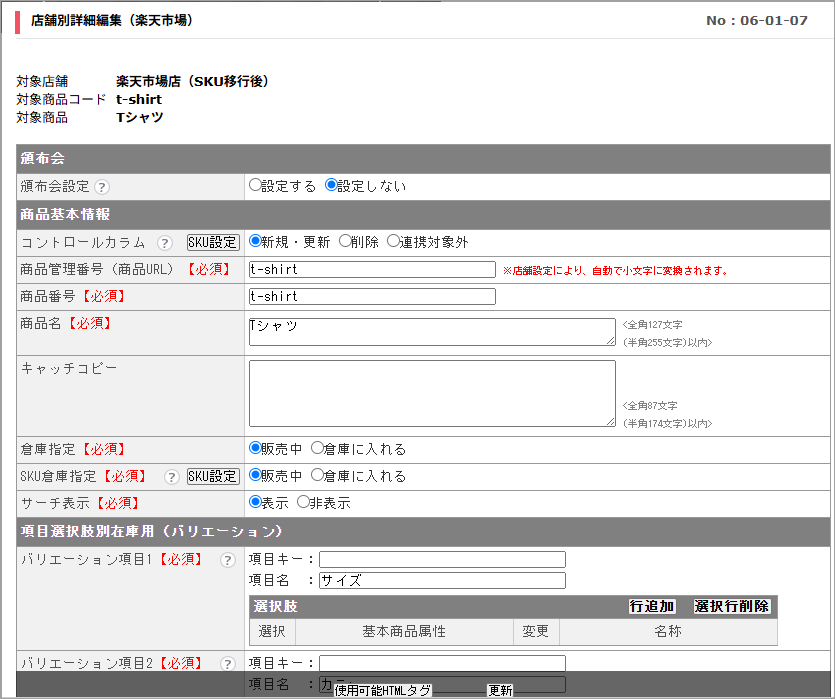The height and width of the screenshot is (699, 835).
Task: Click the 更新 button
Action: tap(501, 690)
